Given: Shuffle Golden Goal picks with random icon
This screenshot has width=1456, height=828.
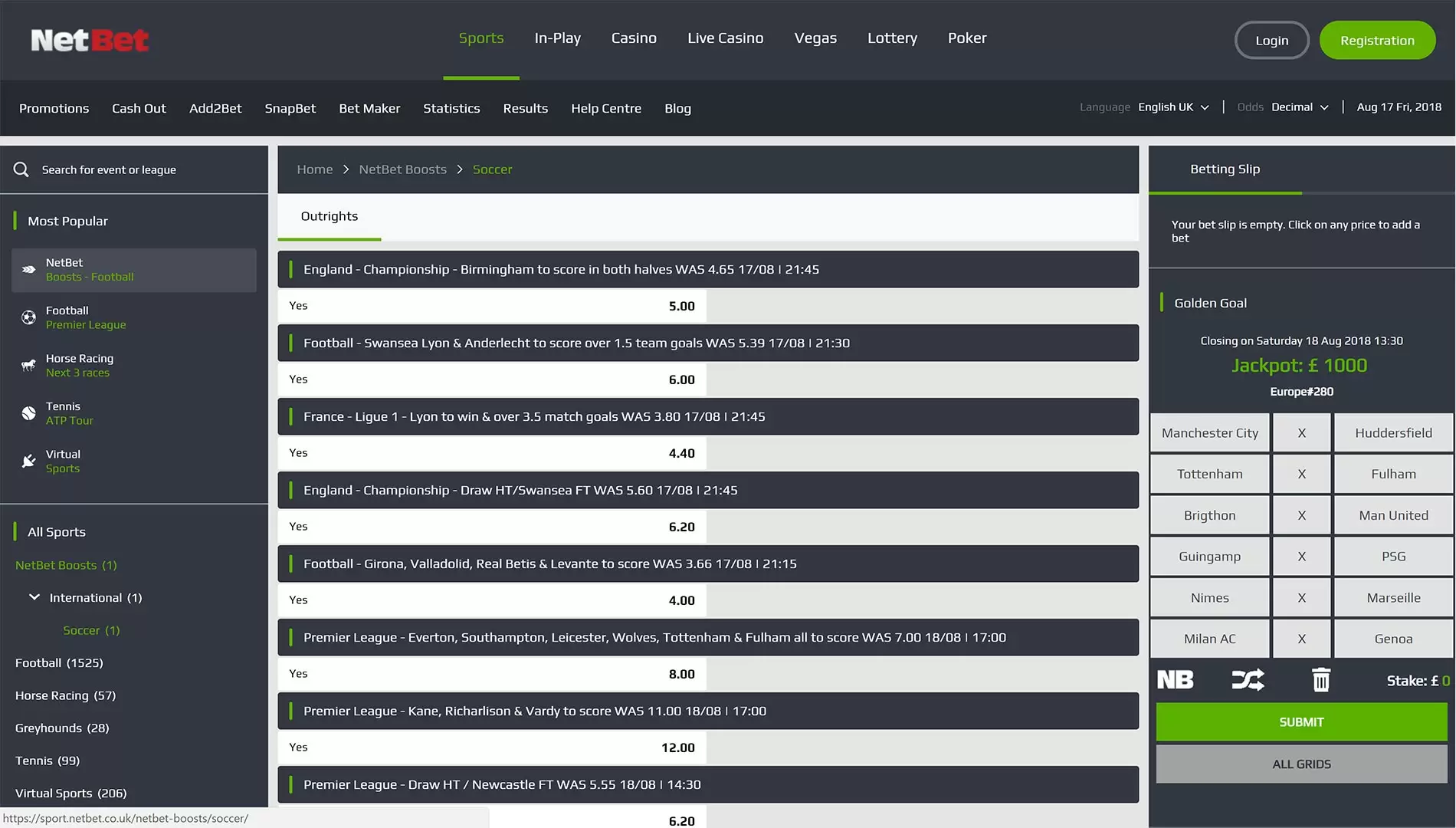Looking at the screenshot, I should point(1248,680).
